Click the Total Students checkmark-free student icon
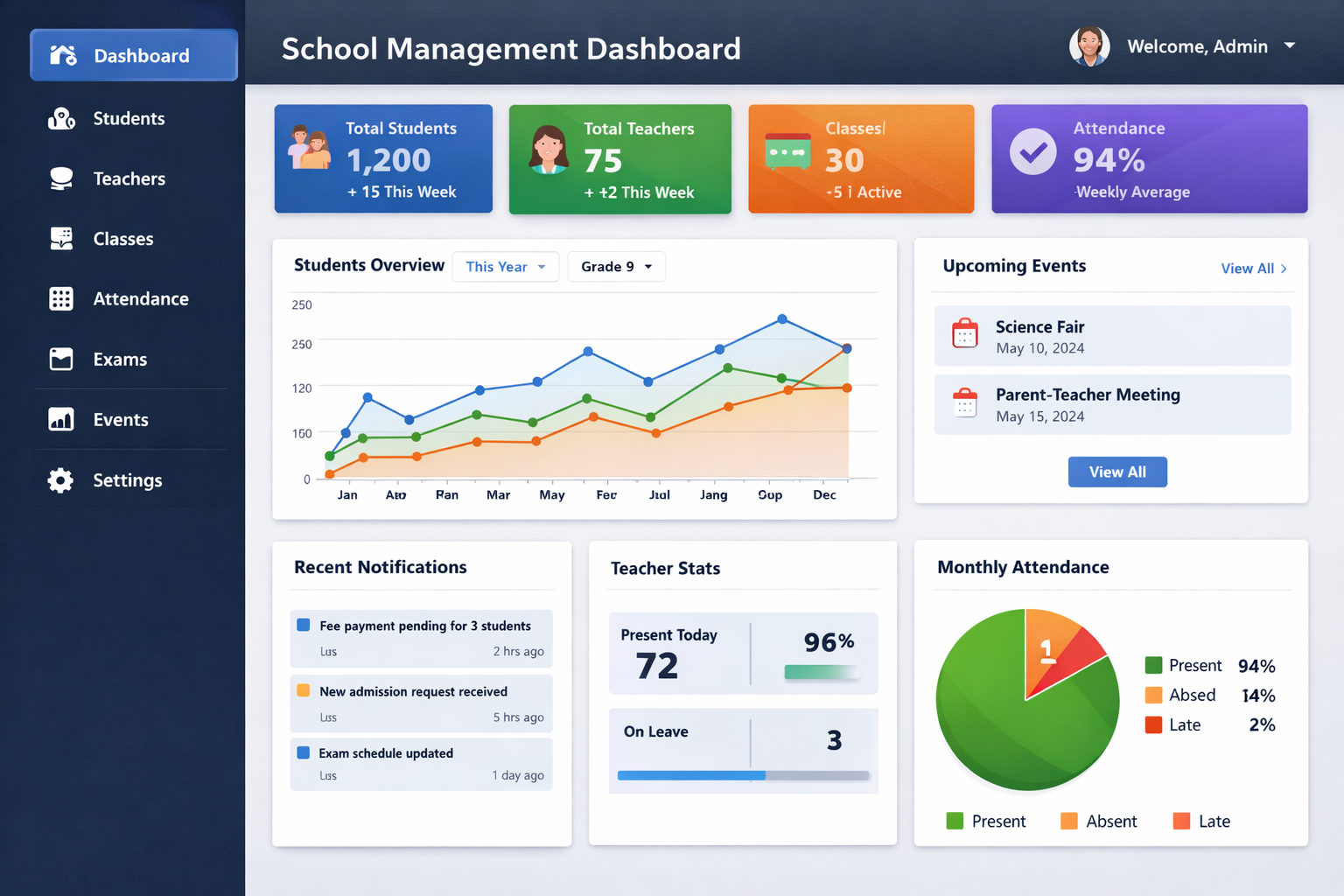 (310, 147)
